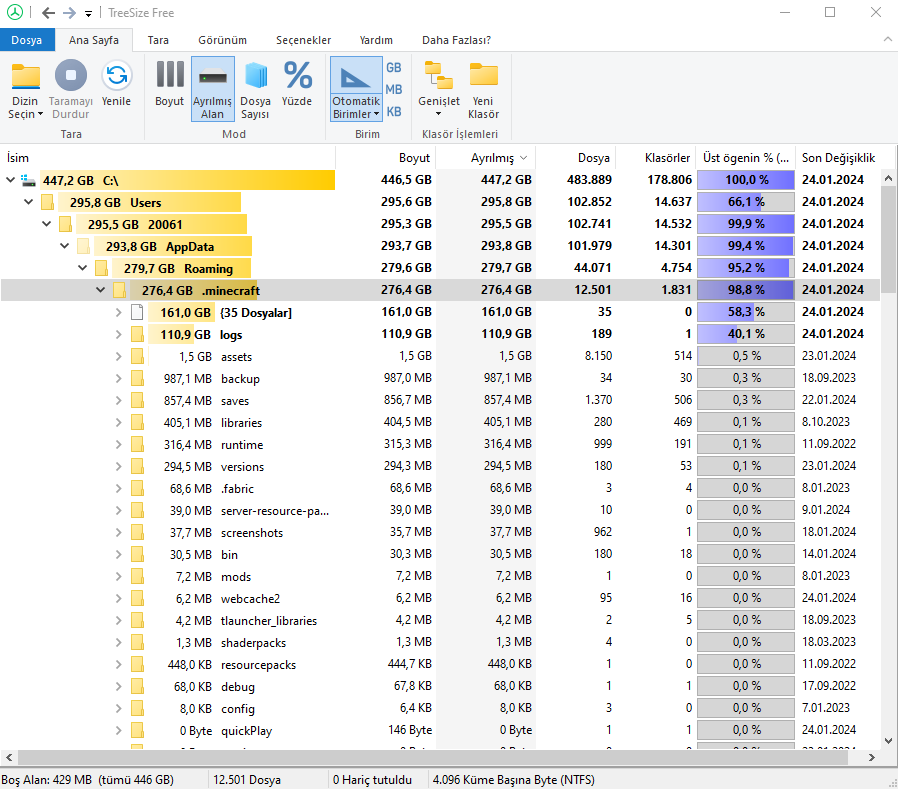
Task: Click the screenshots folder icon
Action: pyautogui.click(x=137, y=532)
